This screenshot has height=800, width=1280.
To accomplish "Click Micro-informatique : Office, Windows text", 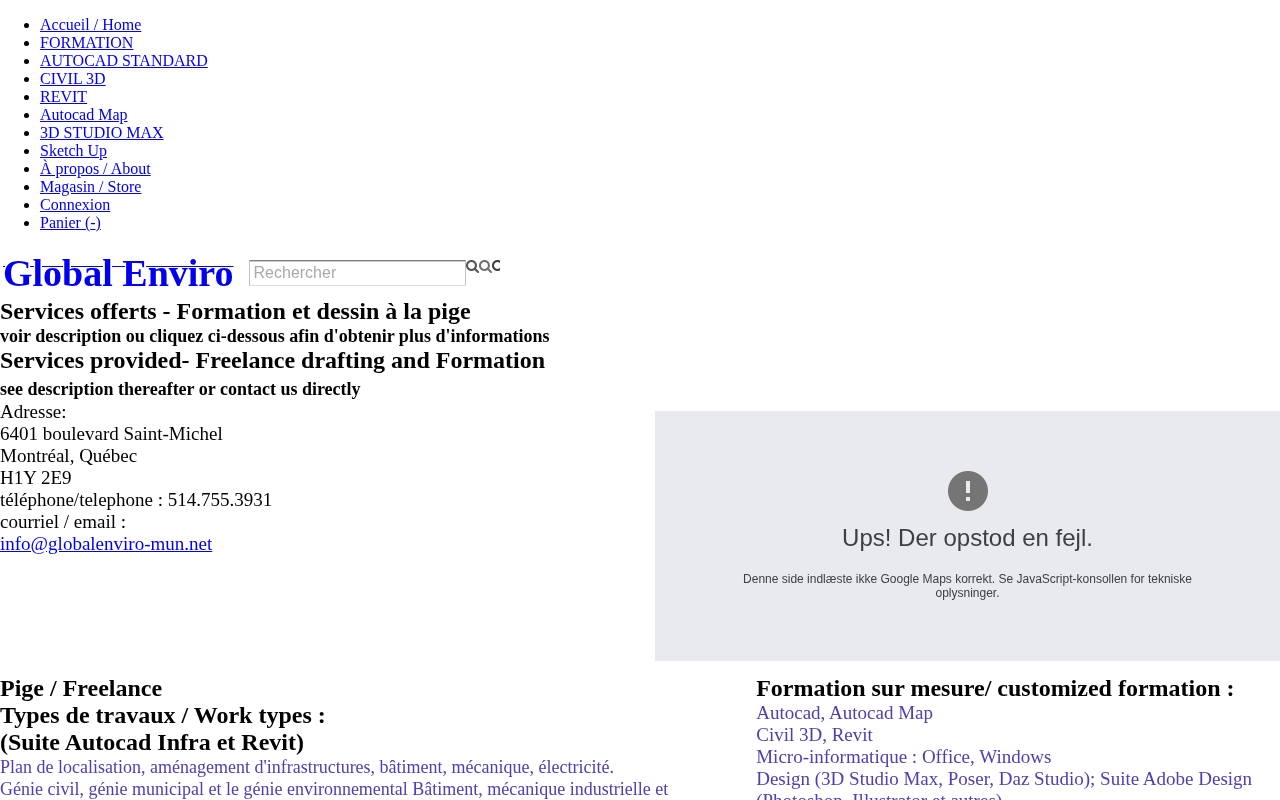I will click(x=903, y=757).
